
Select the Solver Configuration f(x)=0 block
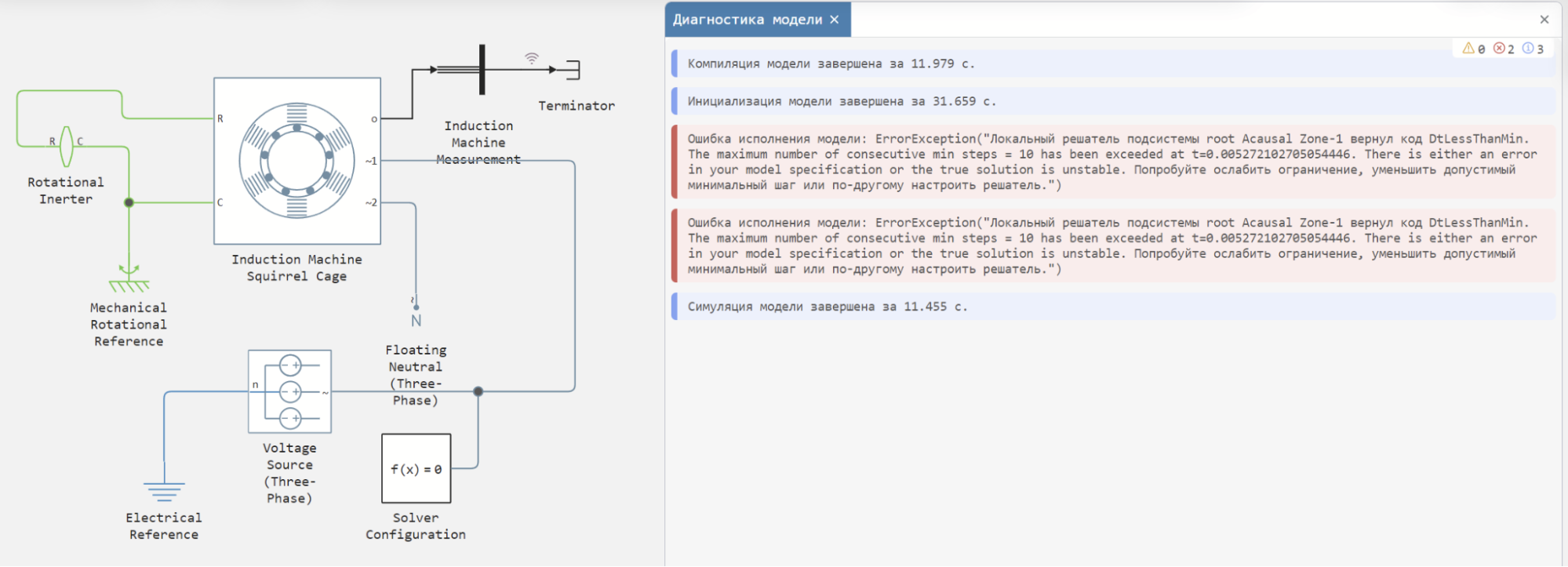[x=417, y=468]
